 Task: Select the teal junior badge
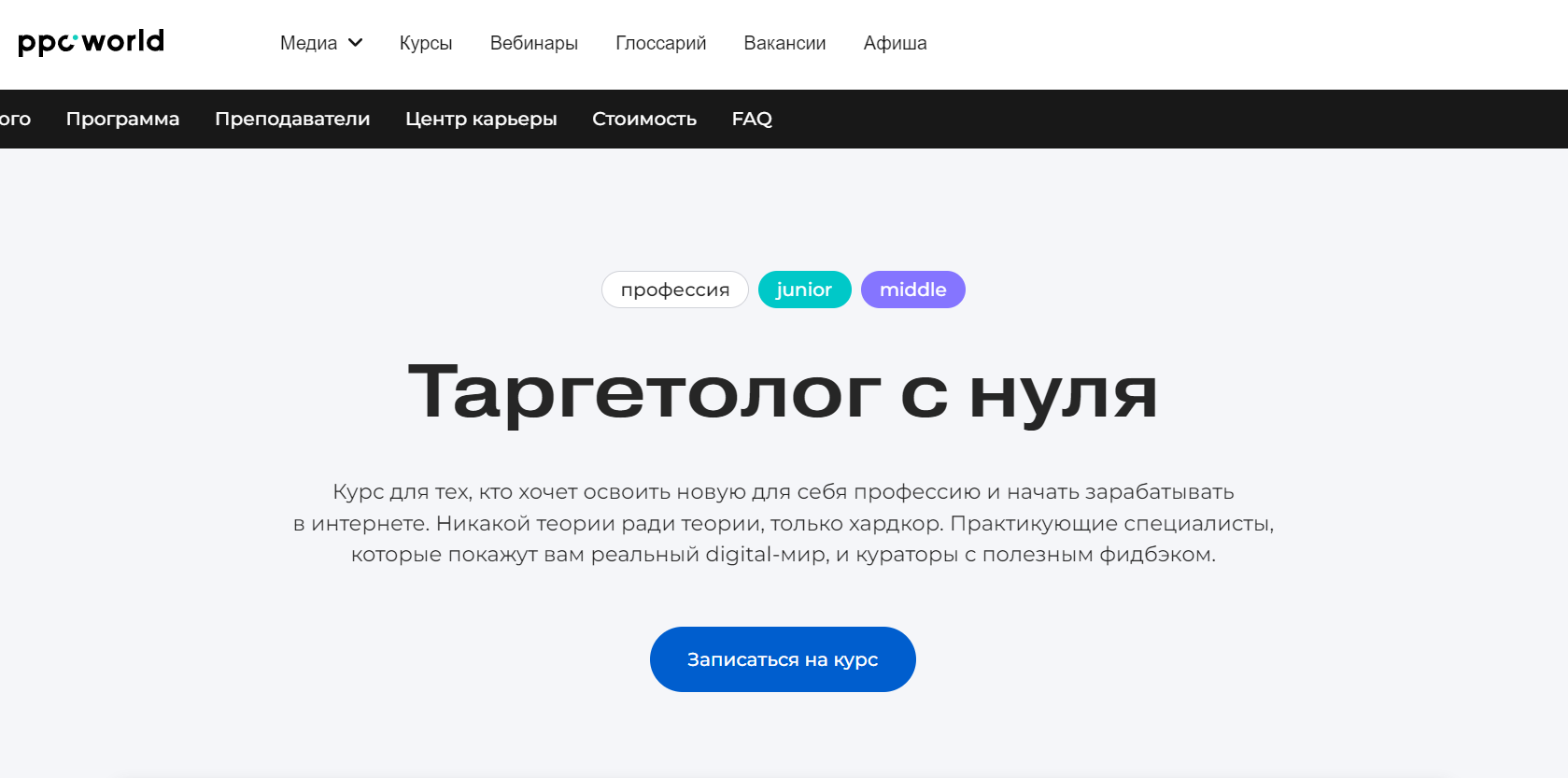(804, 290)
